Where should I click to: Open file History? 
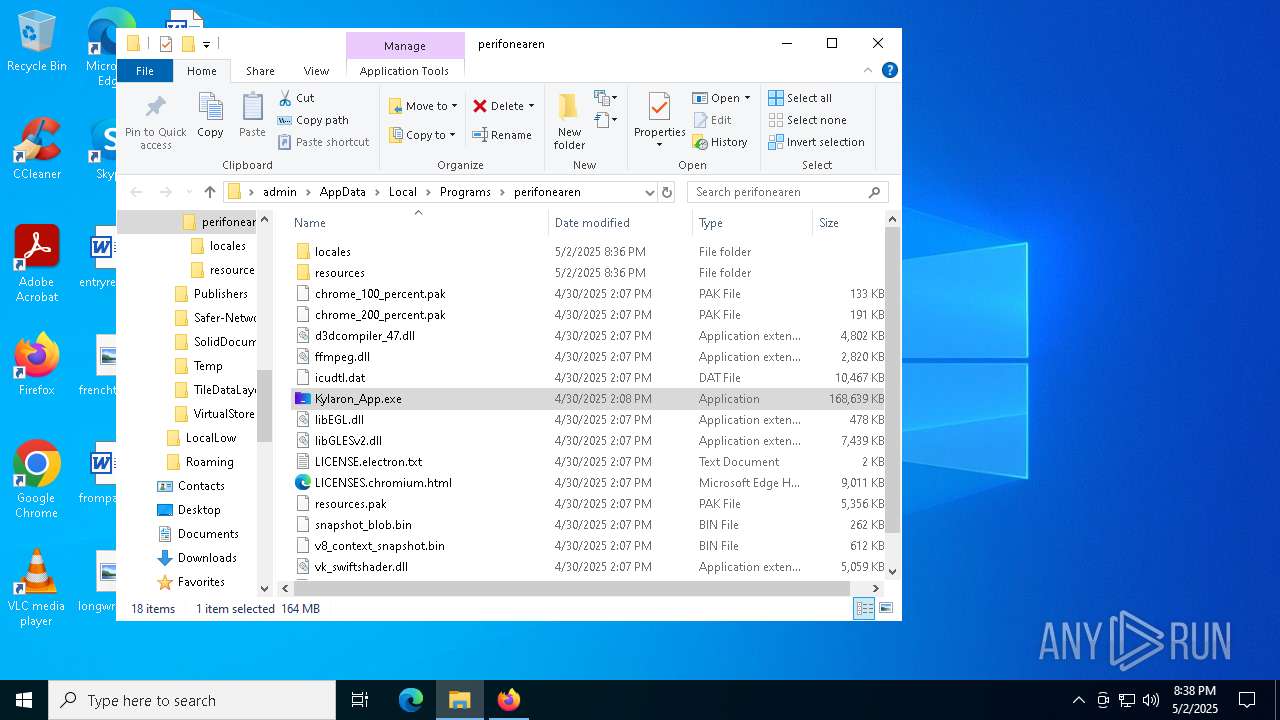[720, 142]
